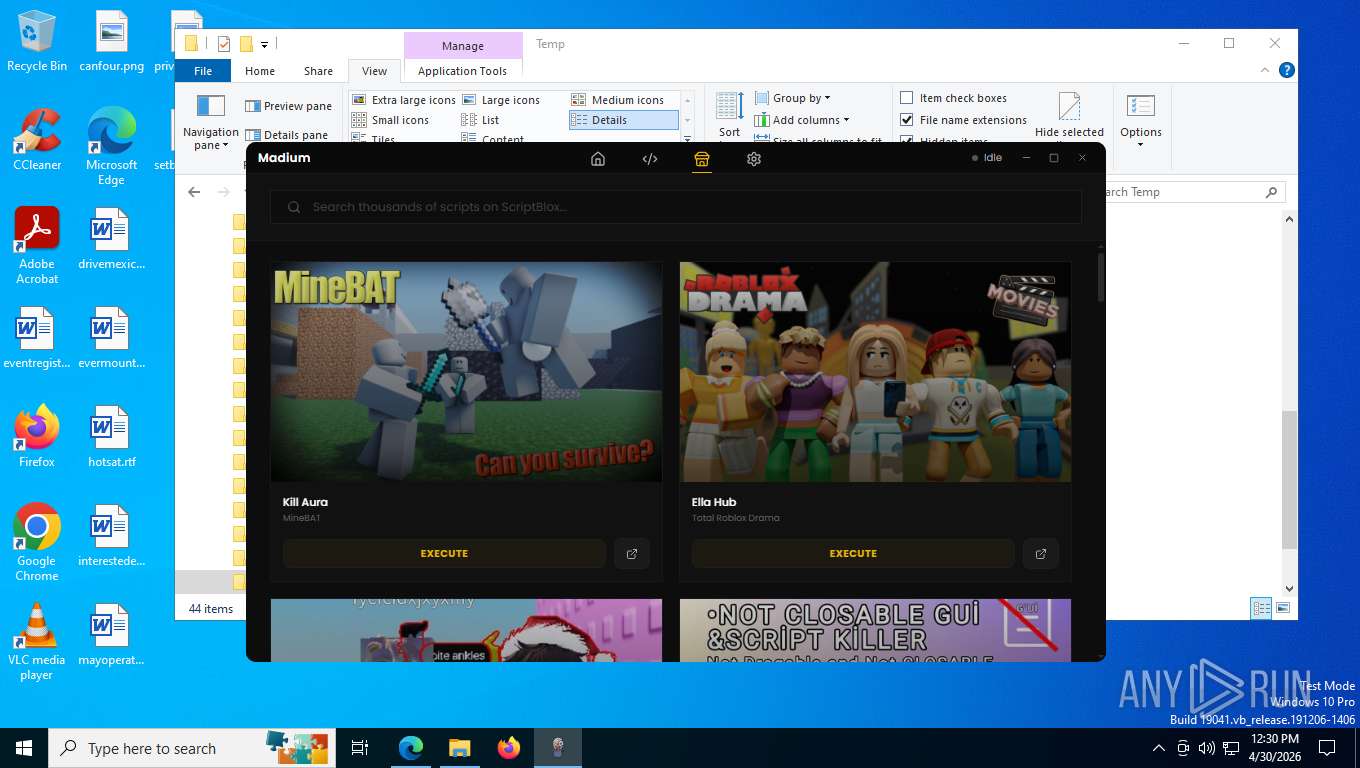Show hidden system tray icons
The height and width of the screenshot is (768, 1360).
[1159, 748]
